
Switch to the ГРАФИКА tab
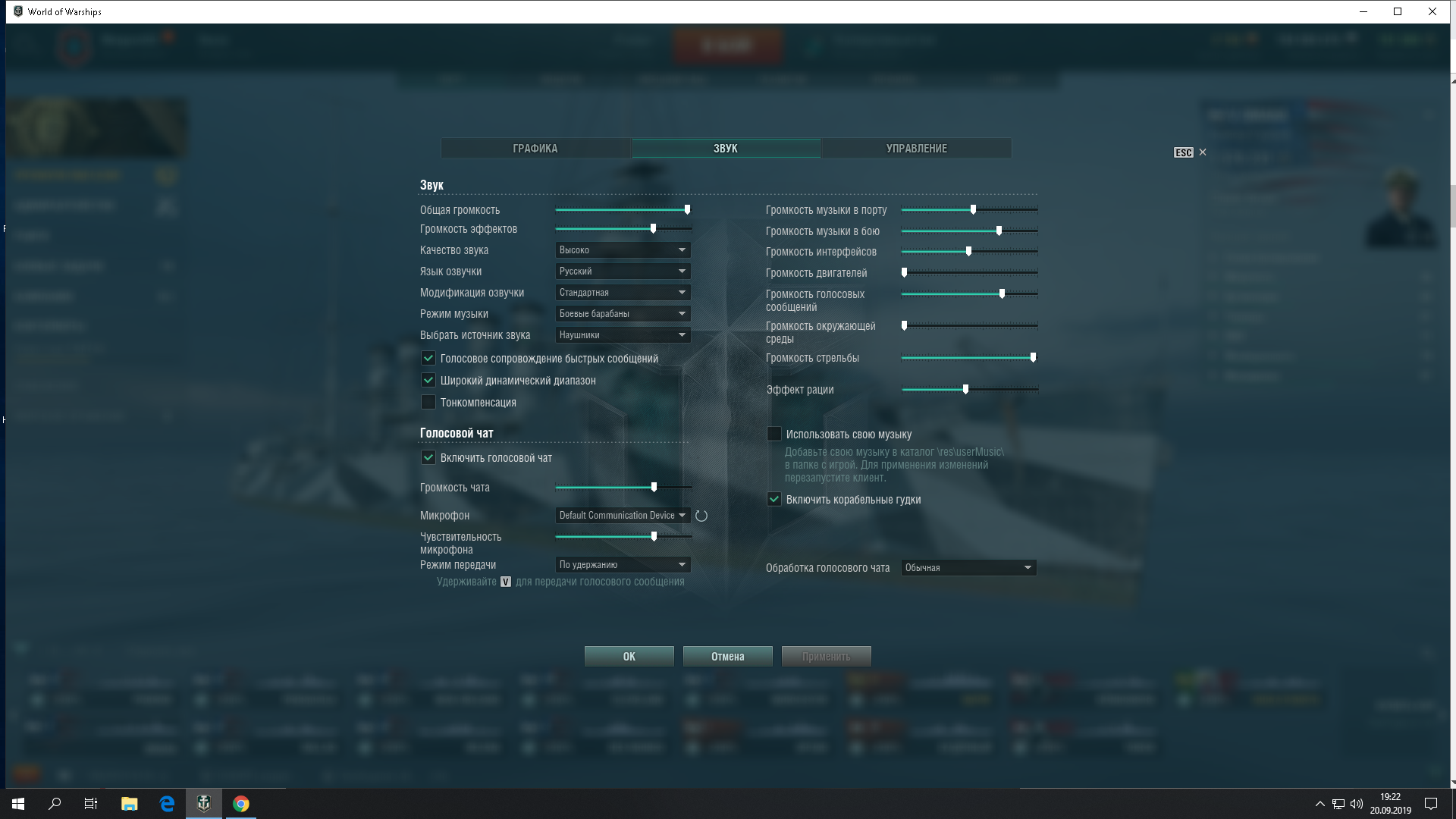(x=535, y=149)
